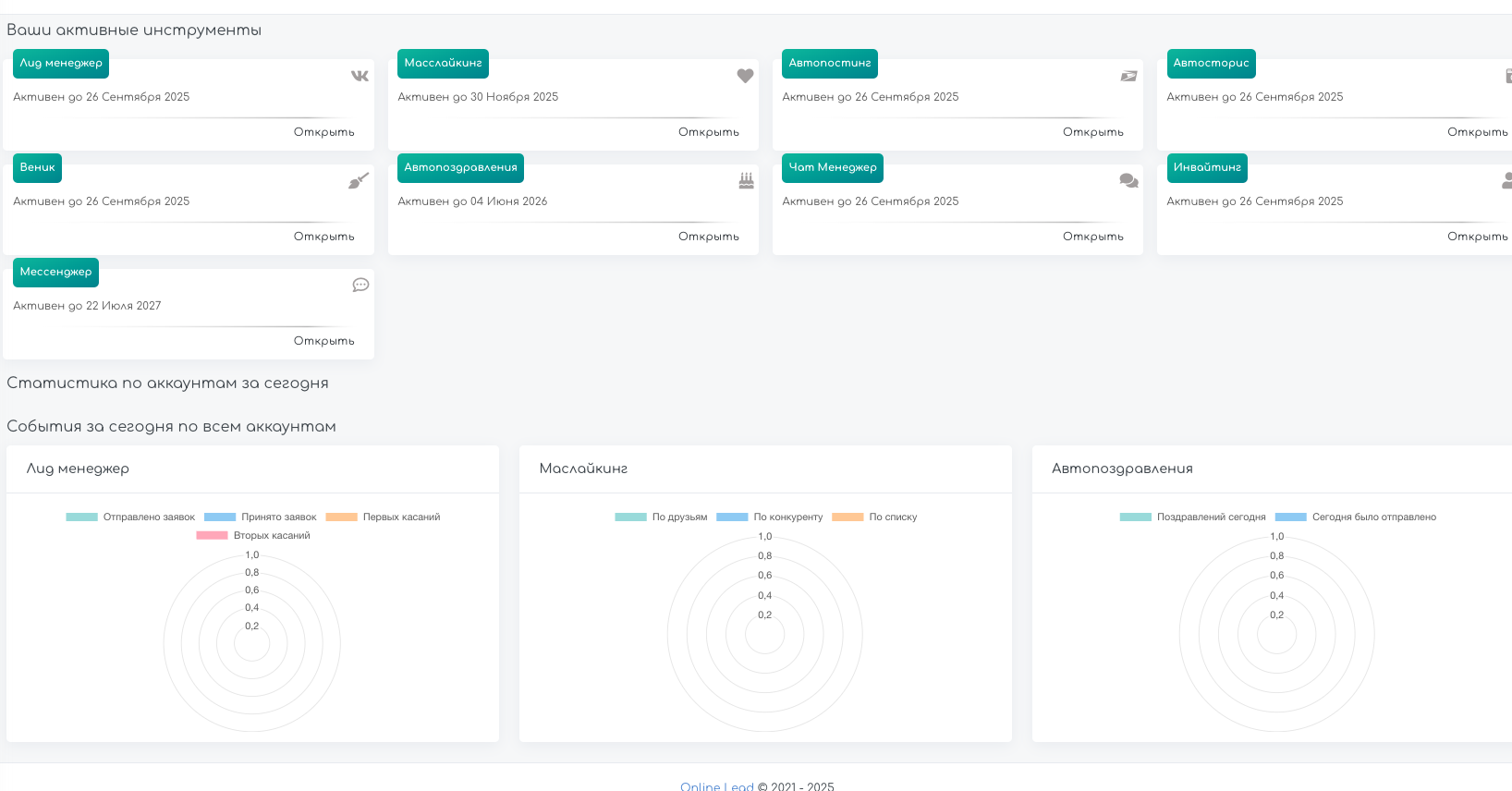
Task: Click the Автосторис green label
Action: (x=1212, y=64)
